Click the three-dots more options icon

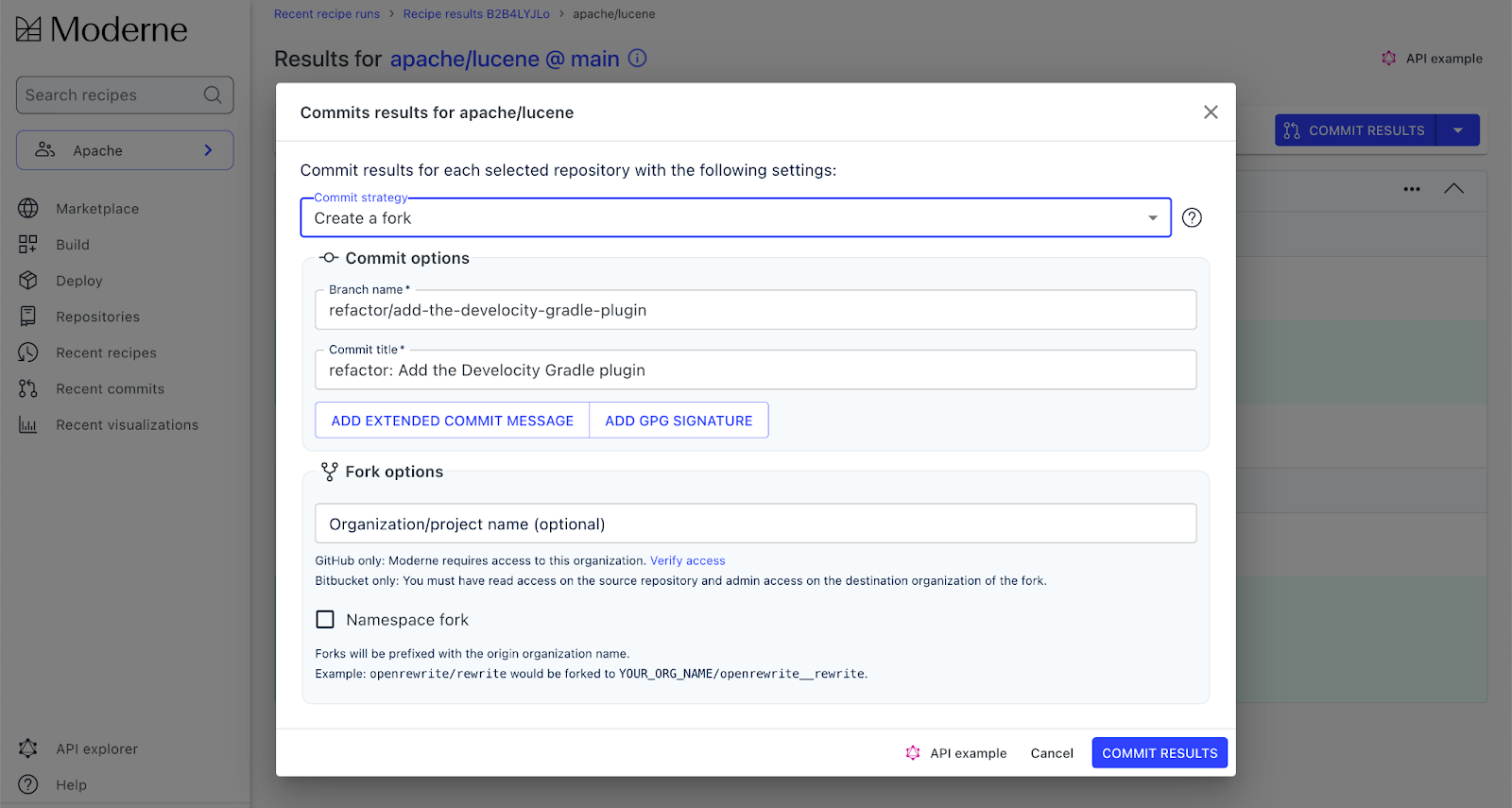1412,189
